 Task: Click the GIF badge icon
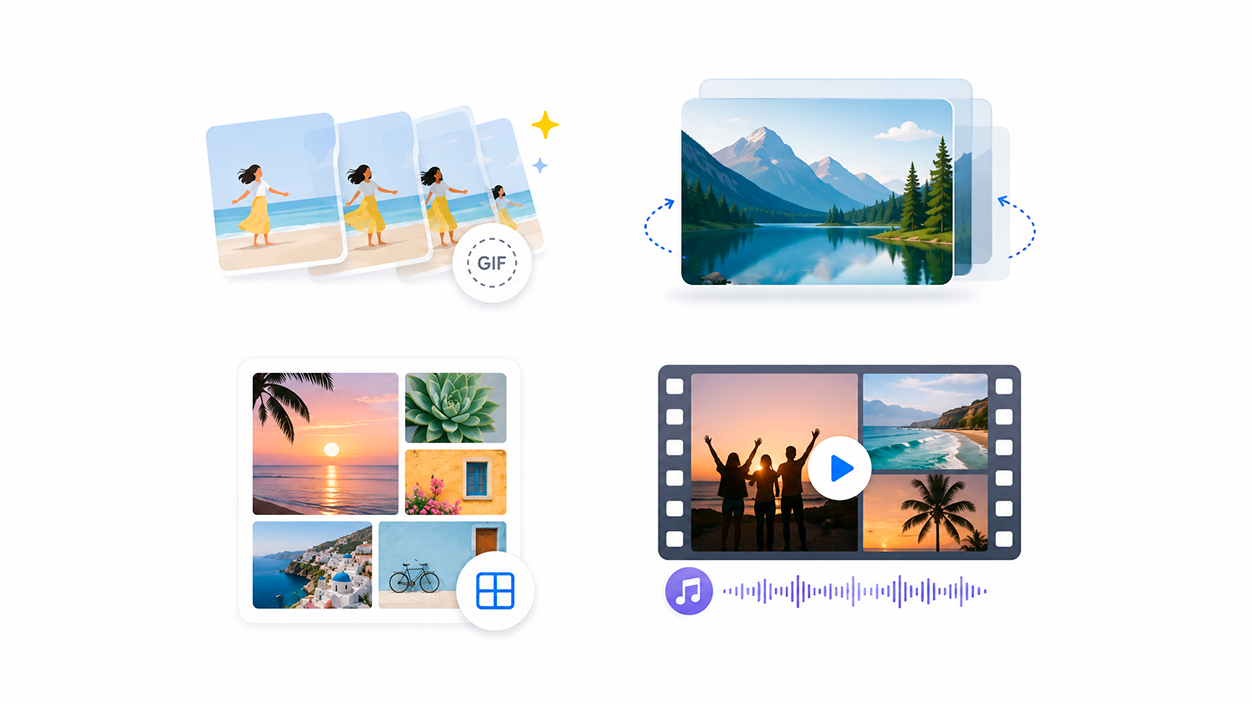[491, 264]
